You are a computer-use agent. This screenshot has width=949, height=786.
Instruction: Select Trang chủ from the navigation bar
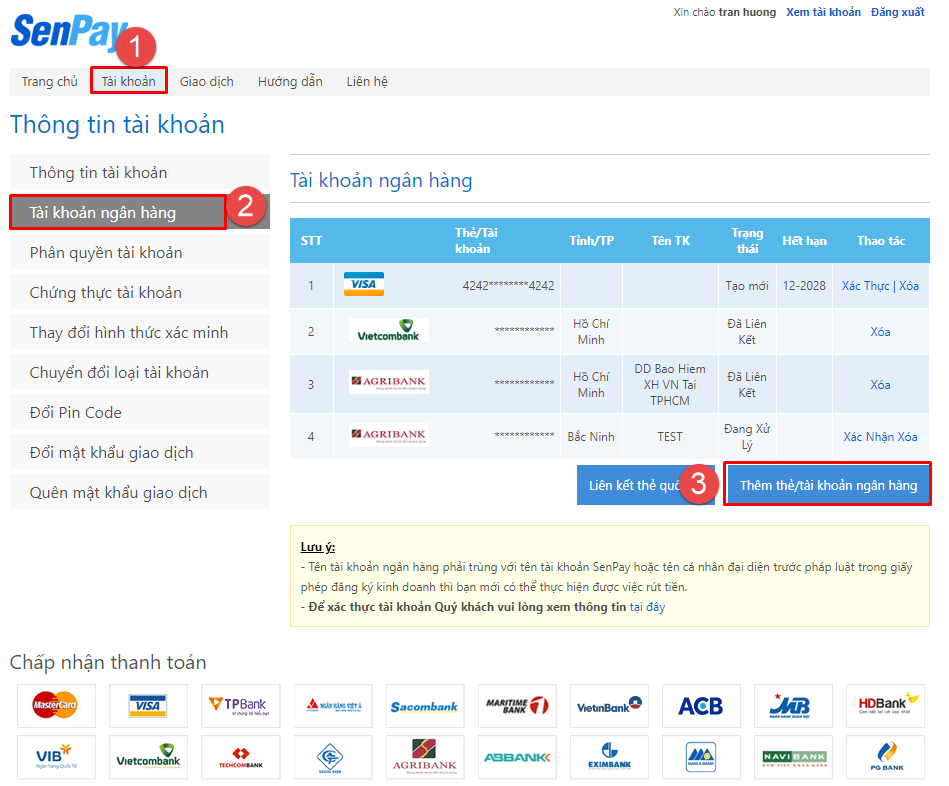[x=49, y=81]
